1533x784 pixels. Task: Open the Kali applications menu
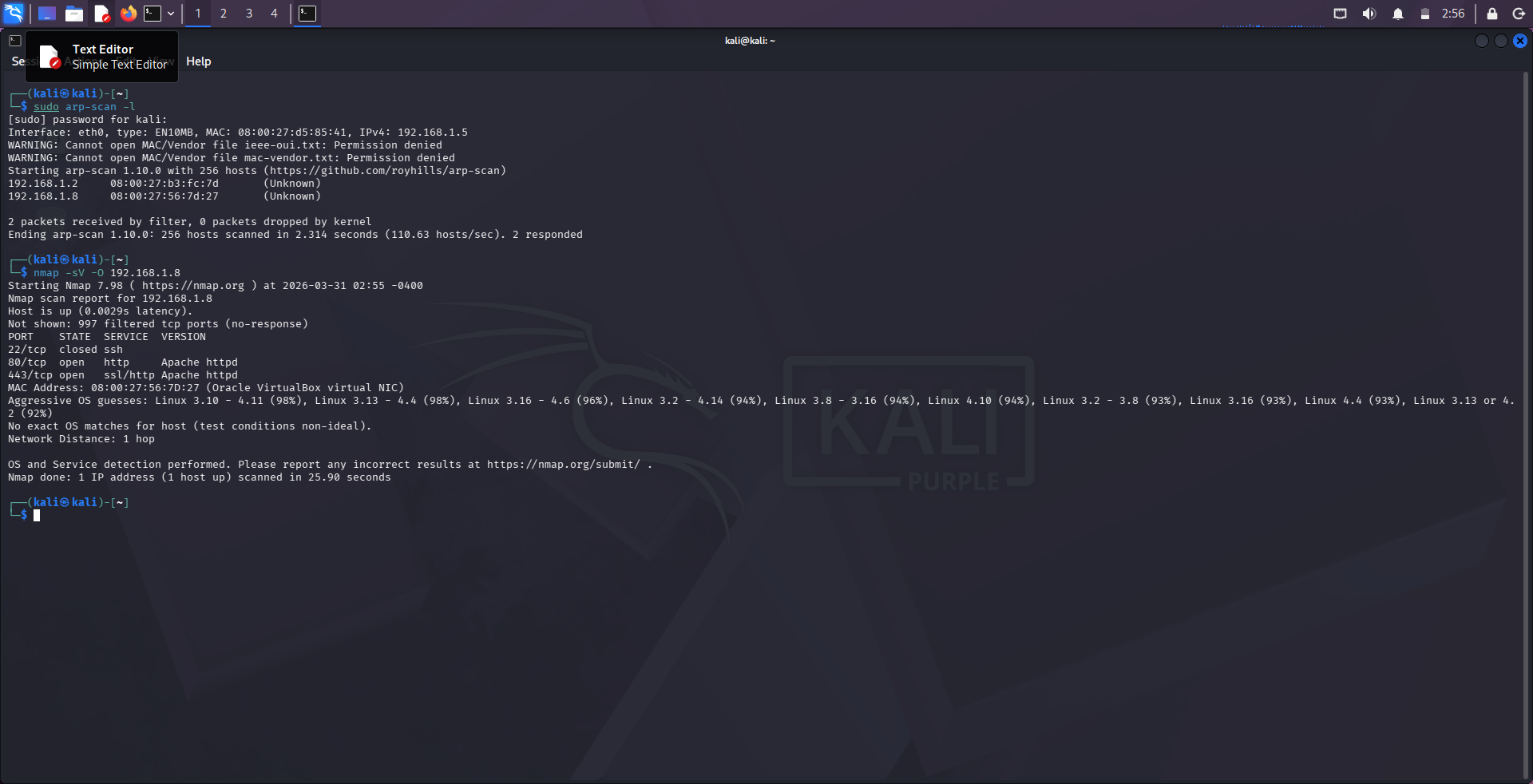[x=13, y=13]
